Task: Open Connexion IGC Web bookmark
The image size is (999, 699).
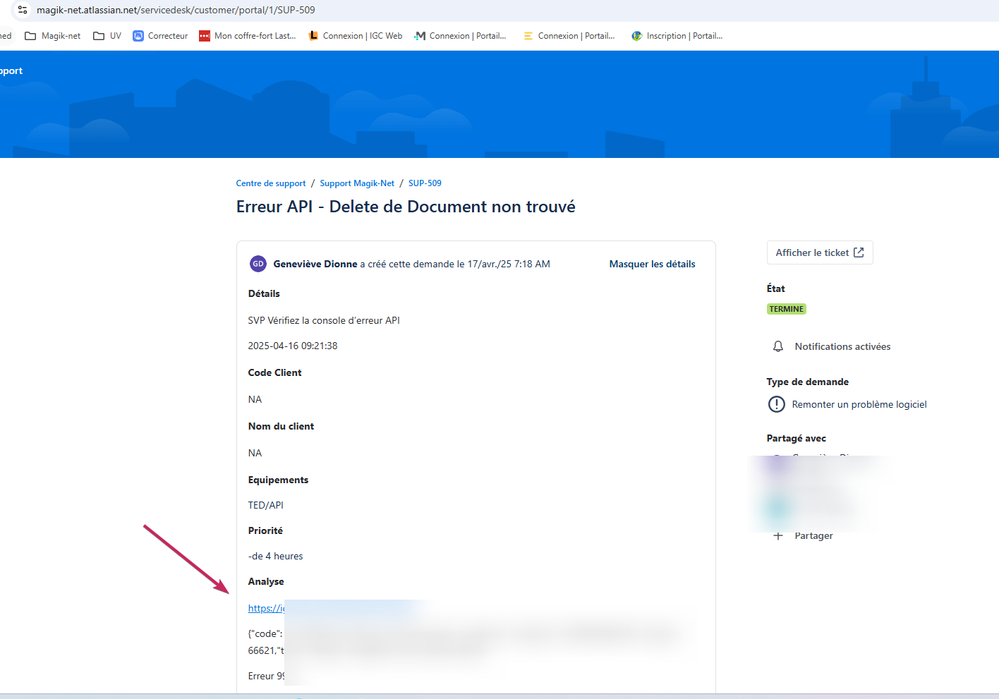Action: click(x=356, y=36)
